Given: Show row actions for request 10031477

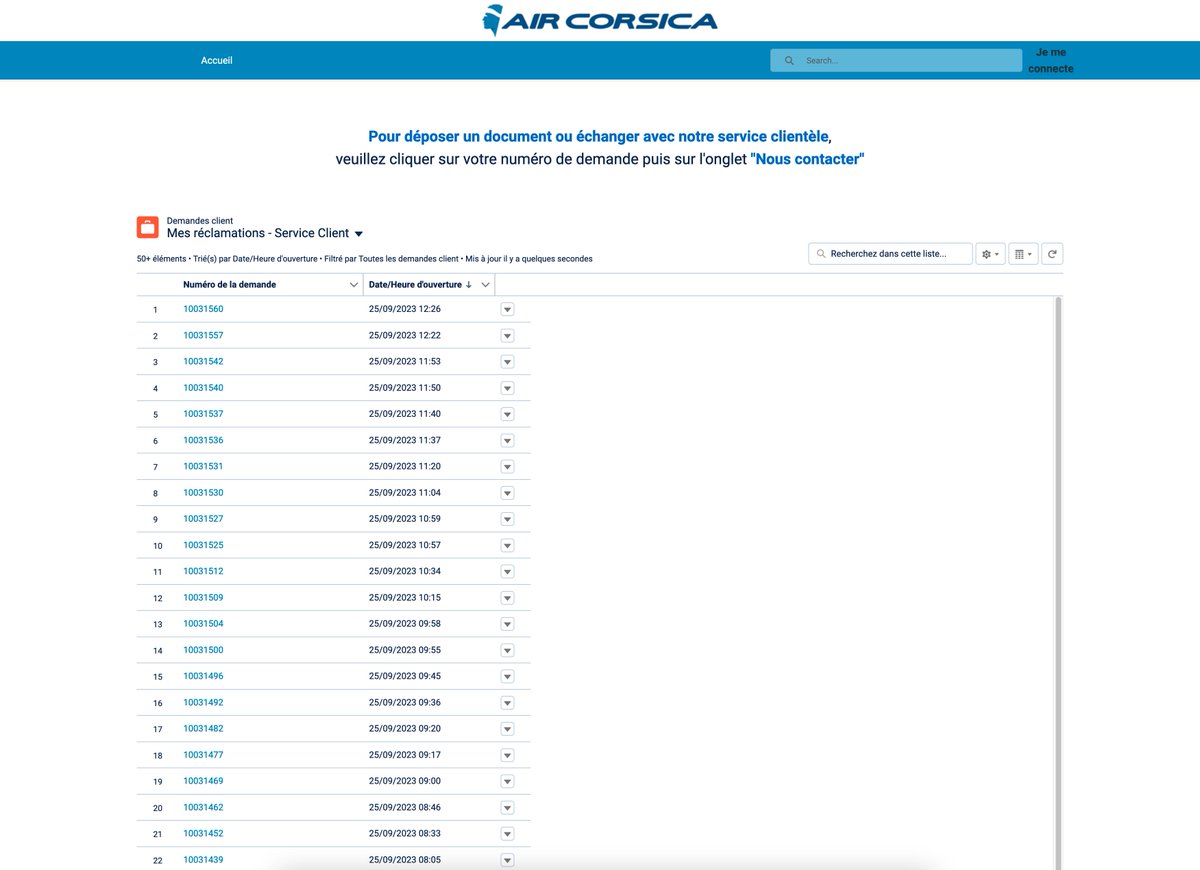Looking at the screenshot, I should coord(507,755).
